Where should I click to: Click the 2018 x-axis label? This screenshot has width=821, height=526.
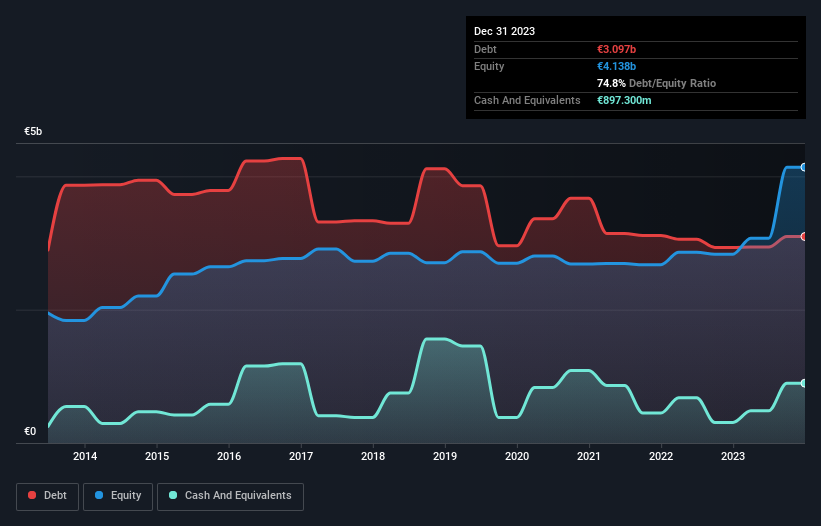coord(373,456)
